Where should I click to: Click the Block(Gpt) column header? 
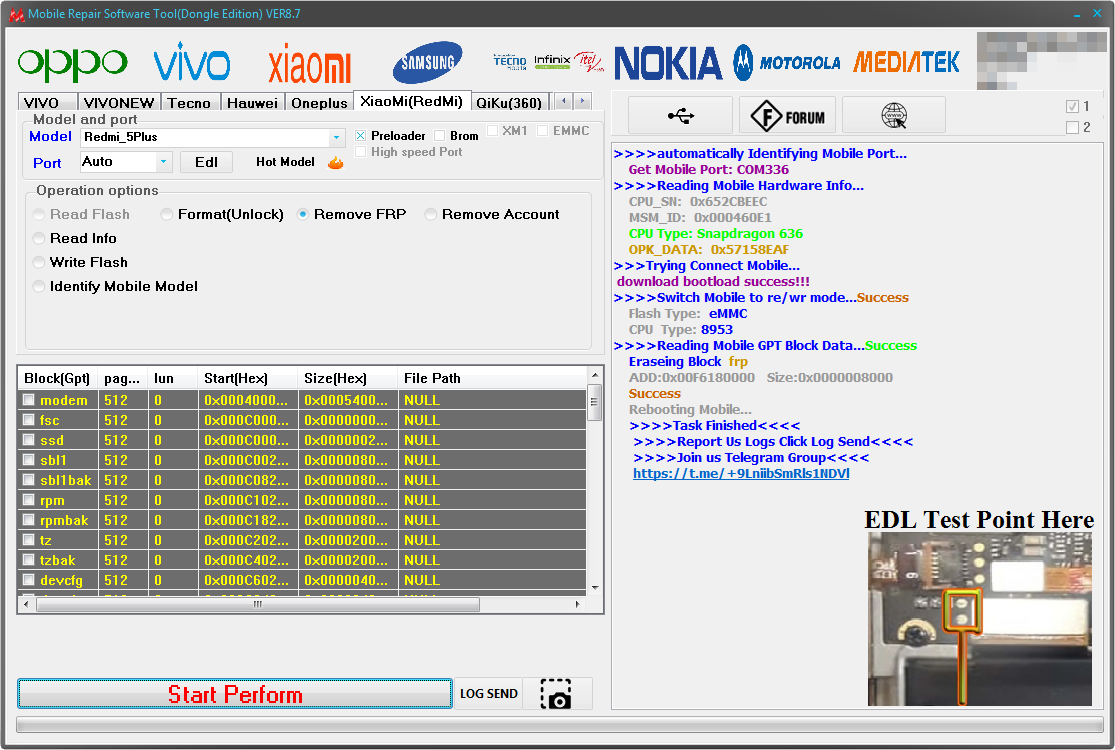58,378
